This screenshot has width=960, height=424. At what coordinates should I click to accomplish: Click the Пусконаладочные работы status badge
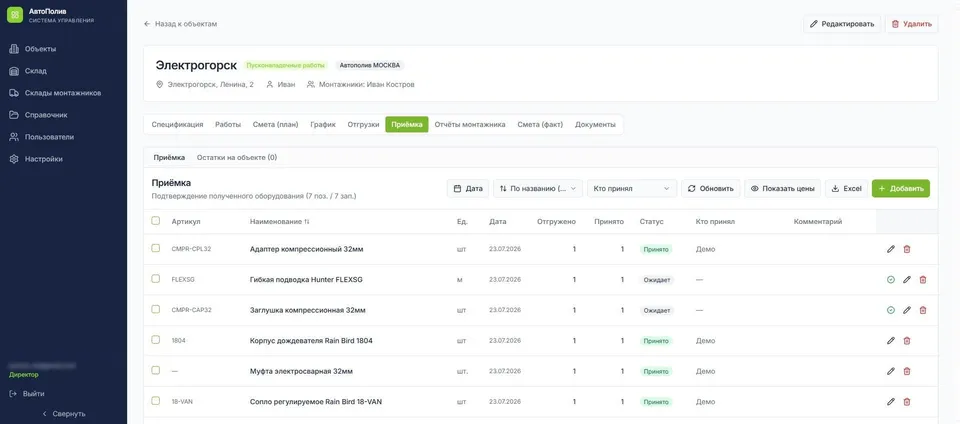[x=286, y=65]
